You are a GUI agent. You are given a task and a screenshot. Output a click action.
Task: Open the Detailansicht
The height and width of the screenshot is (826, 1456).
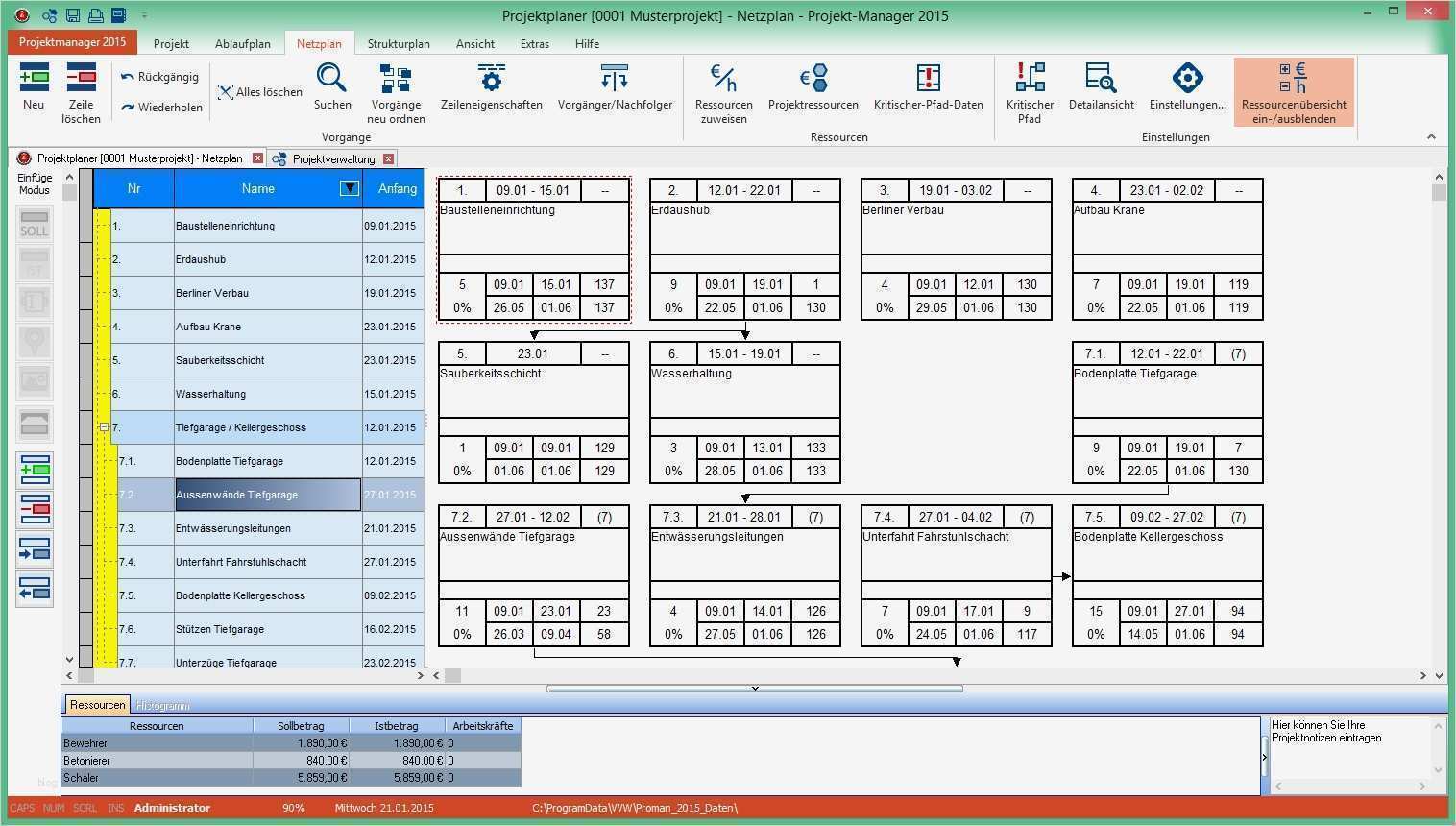coord(1101,79)
